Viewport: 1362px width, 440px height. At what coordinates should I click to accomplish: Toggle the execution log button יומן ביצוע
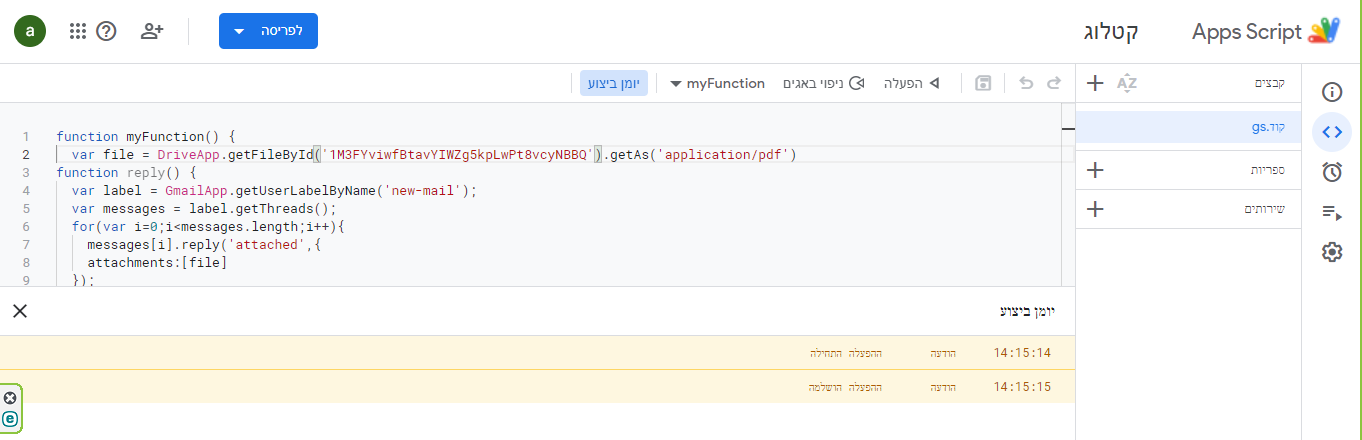(x=614, y=83)
